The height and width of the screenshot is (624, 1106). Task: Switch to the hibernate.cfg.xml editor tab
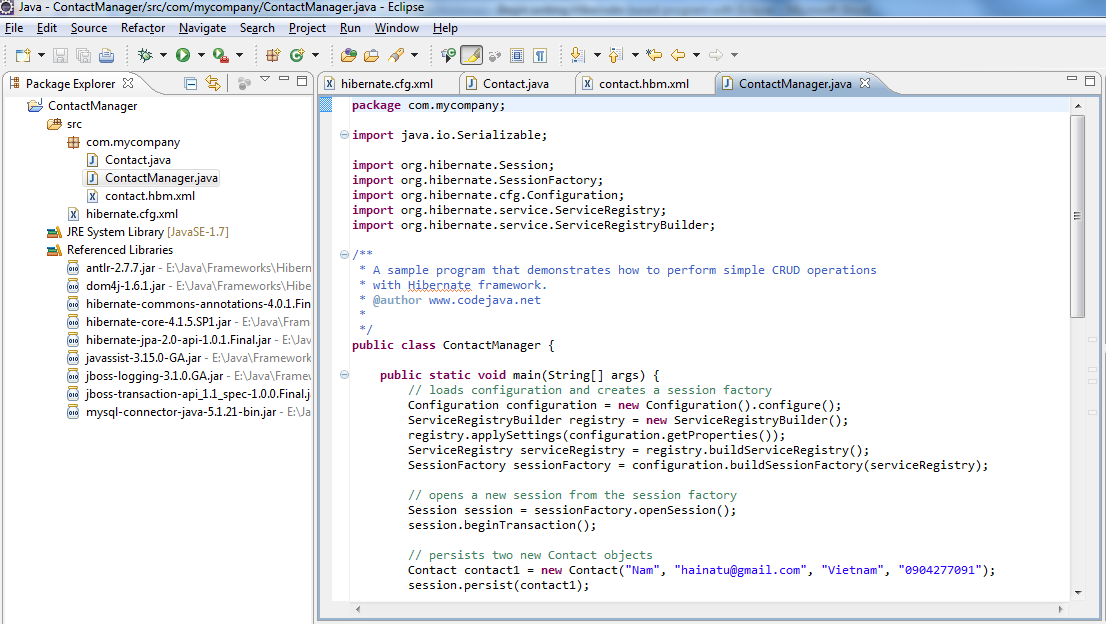pyautogui.click(x=387, y=84)
